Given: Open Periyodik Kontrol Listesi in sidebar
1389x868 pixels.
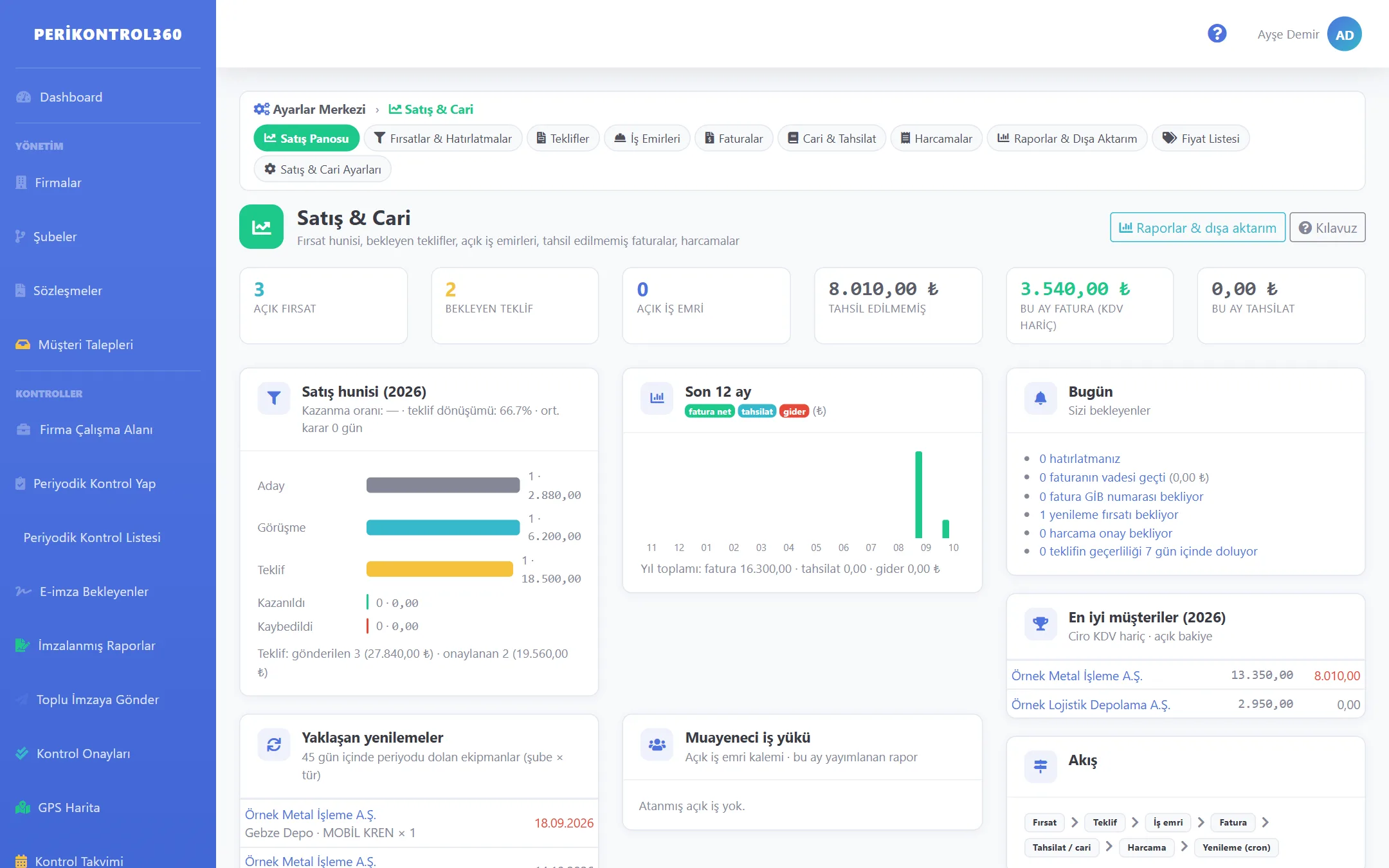Looking at the screenshot, I should click(92, 538).
